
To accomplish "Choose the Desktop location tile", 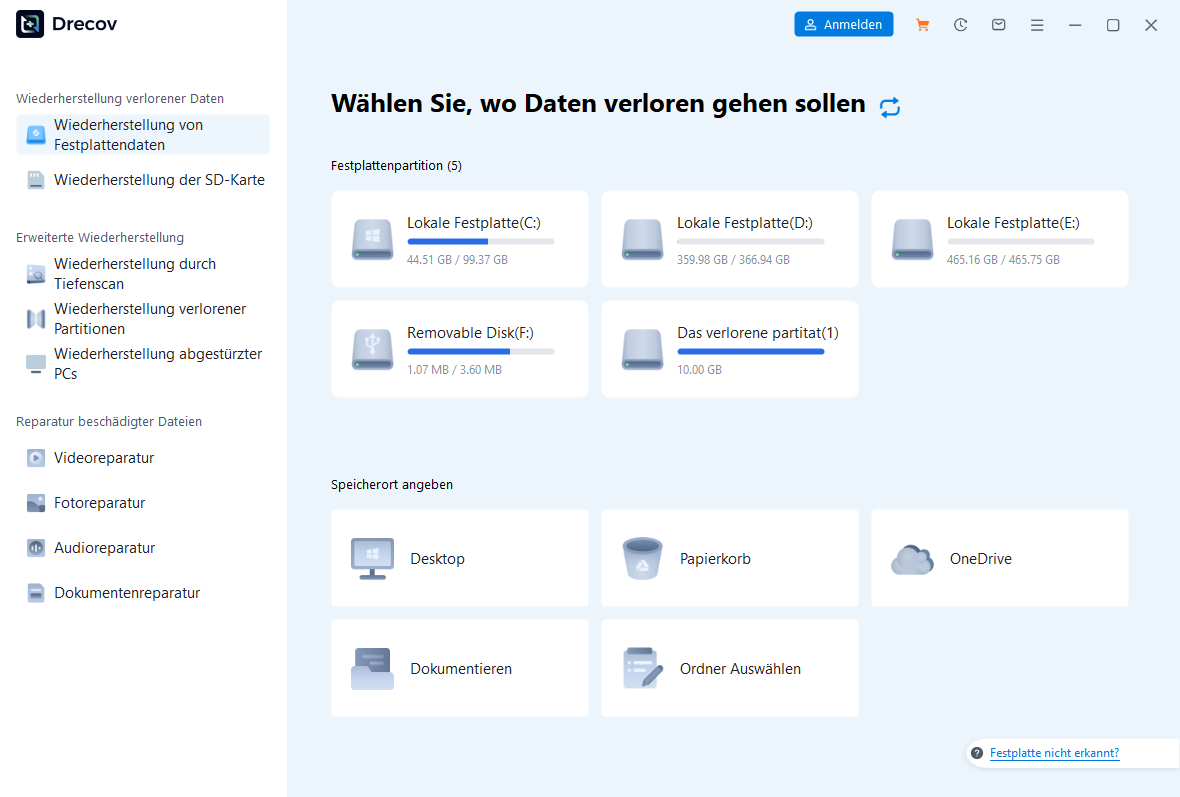I will tap(460, 558).
